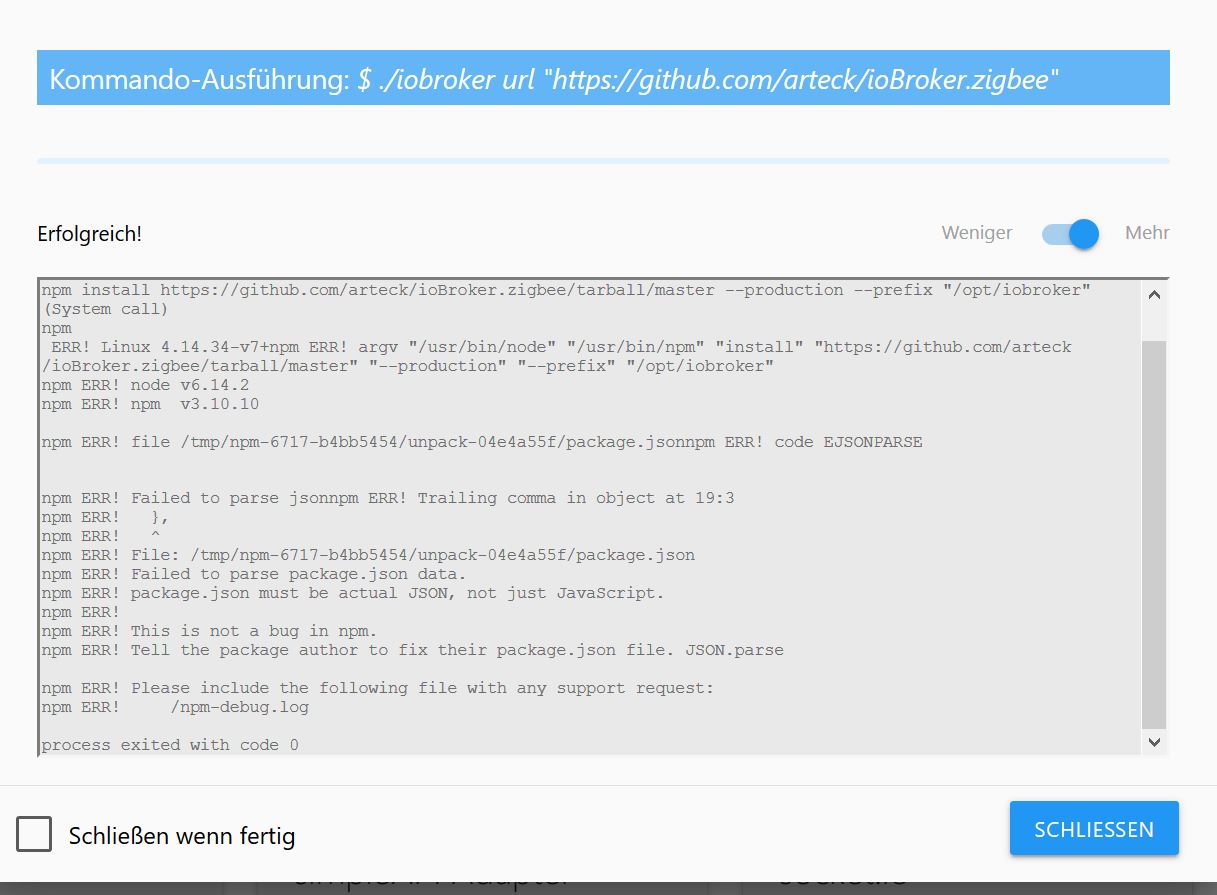Click the 'Failed to parse package.json data.' line
This screenshot has height=895, width=1217.
pos(254,574)
